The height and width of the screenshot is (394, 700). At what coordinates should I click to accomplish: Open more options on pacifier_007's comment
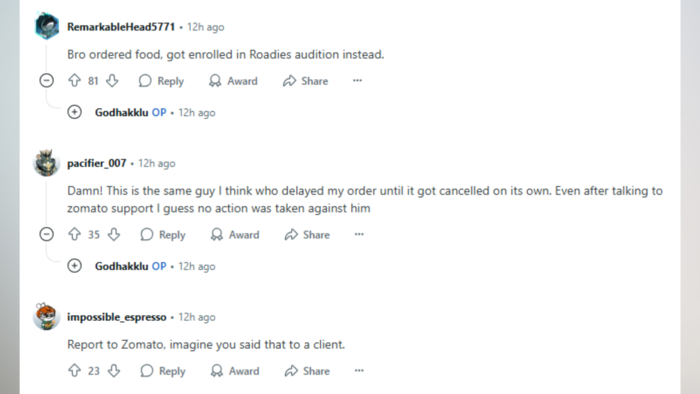point(359,234)
